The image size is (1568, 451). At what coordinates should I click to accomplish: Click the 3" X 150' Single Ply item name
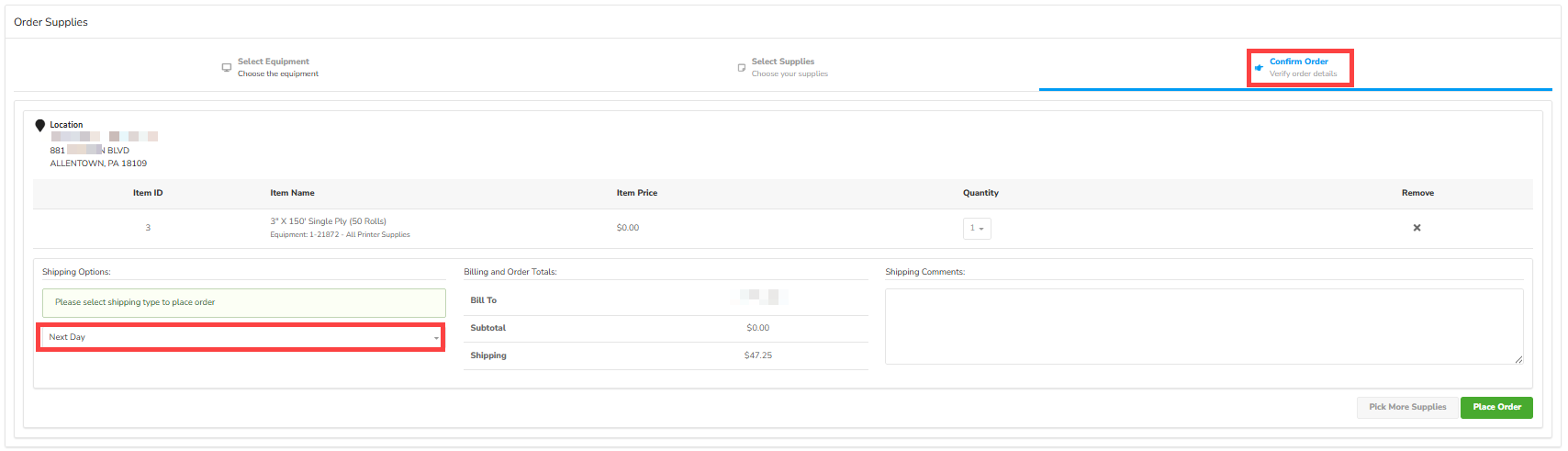[x=328, y=221]
